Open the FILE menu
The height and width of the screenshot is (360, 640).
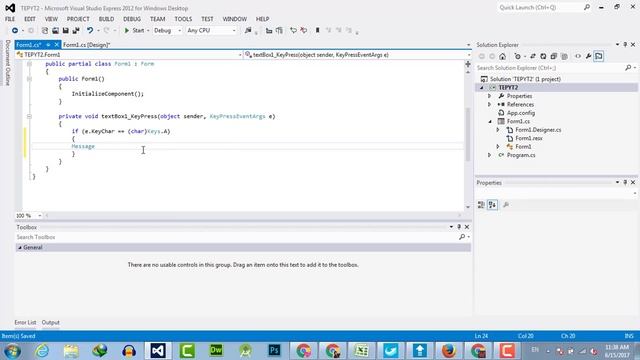10,19
